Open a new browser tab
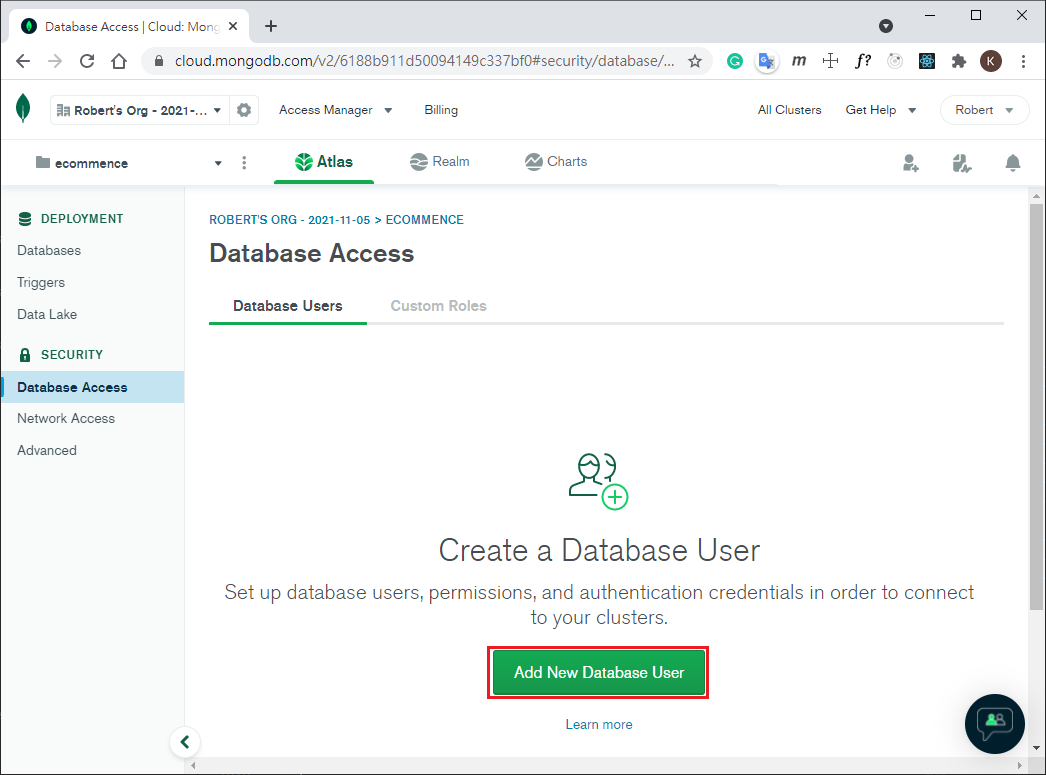 click(270, 26)
